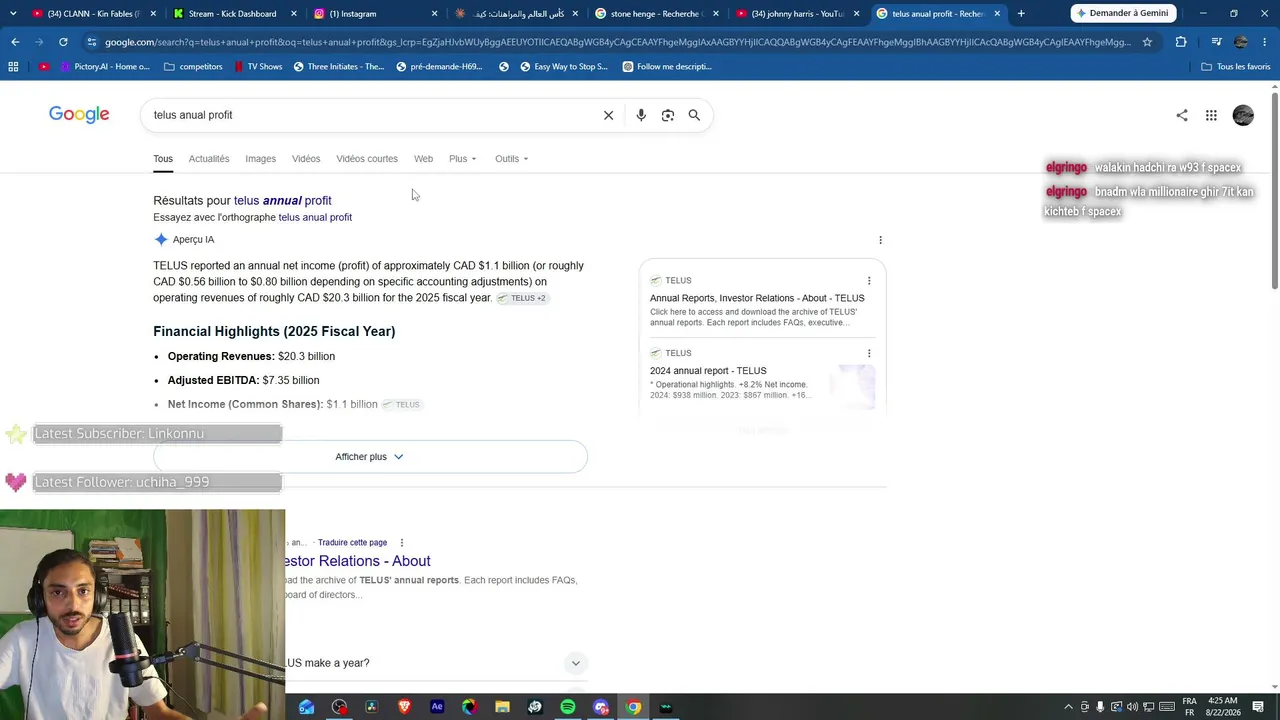Switch to Chrome in the taskbar
Image resolution: width=1280 pixels, height=720 pixels.
[633, 707]
